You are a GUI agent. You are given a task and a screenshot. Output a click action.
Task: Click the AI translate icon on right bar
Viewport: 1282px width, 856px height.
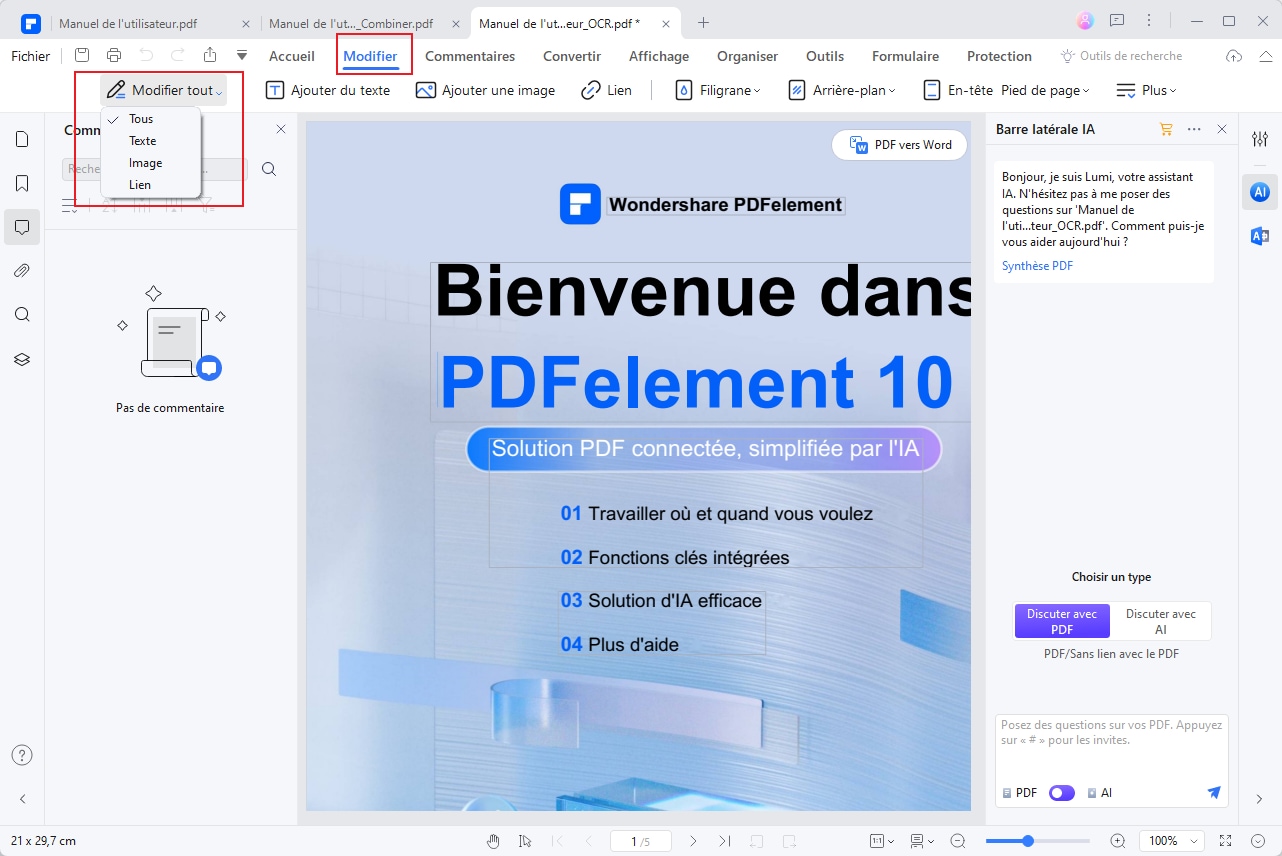click(1260, 236)
